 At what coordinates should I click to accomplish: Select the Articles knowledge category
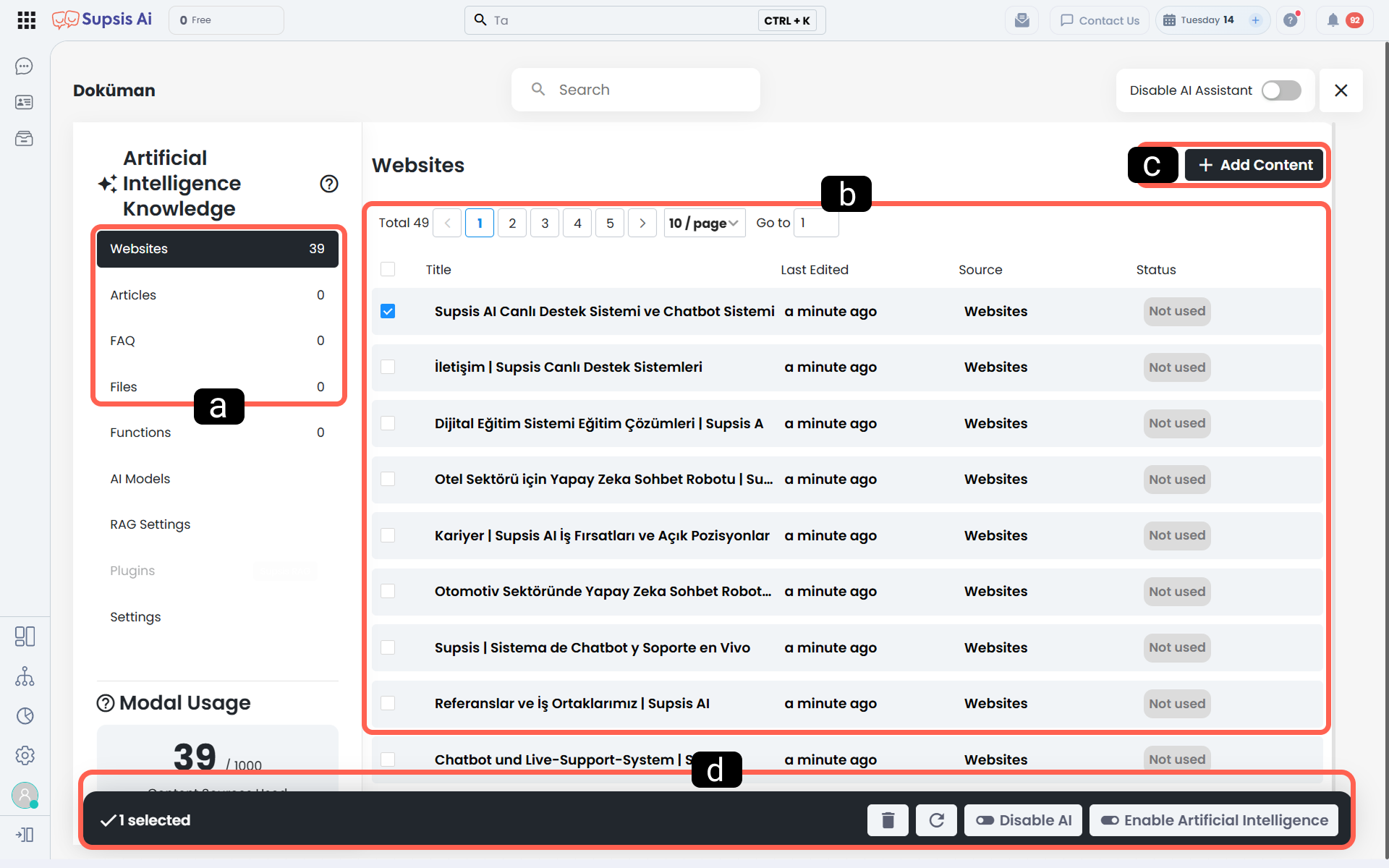[x=218, y=295]
